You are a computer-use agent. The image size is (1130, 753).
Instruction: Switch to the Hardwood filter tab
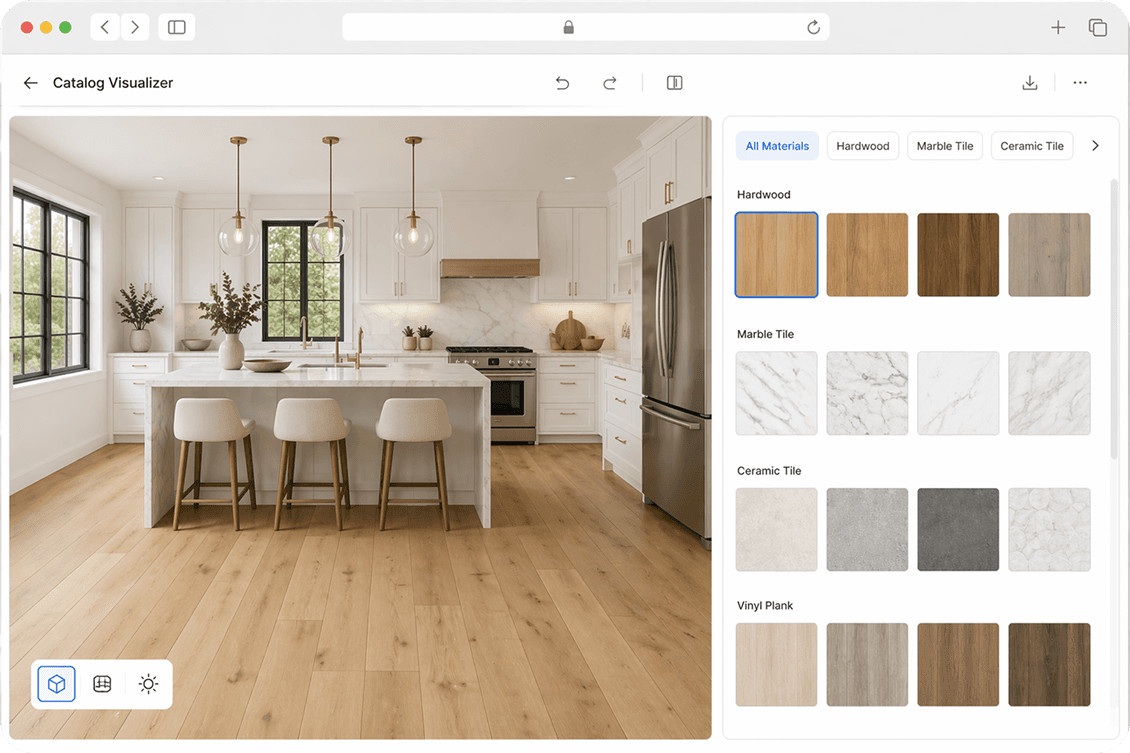[x=862, y=145]
